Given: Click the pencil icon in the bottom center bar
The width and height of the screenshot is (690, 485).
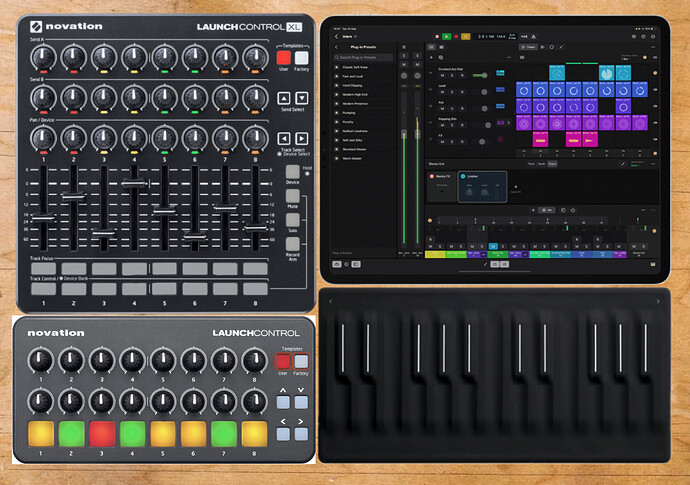Looking at the screenshot, I should click(x=485, y=264).
